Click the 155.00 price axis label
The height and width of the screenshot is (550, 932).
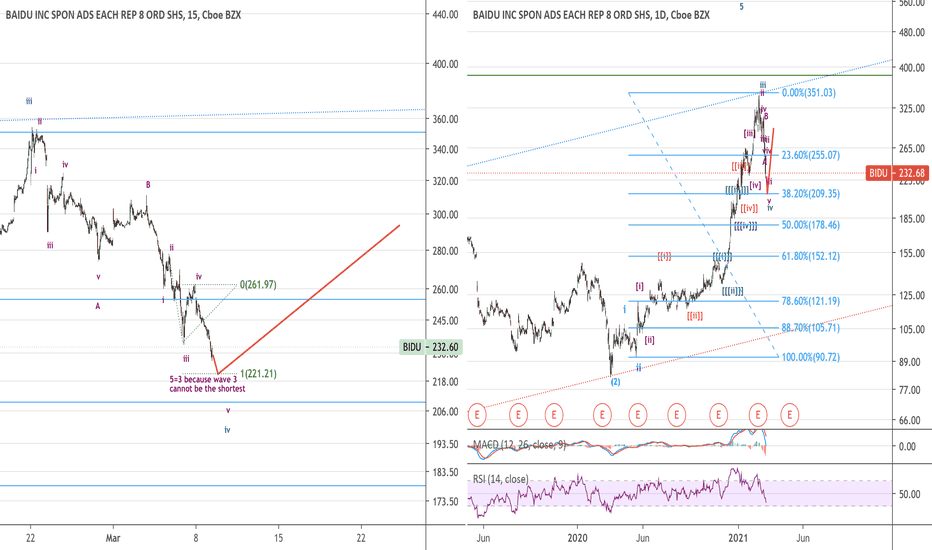click(x=912, y=253)
